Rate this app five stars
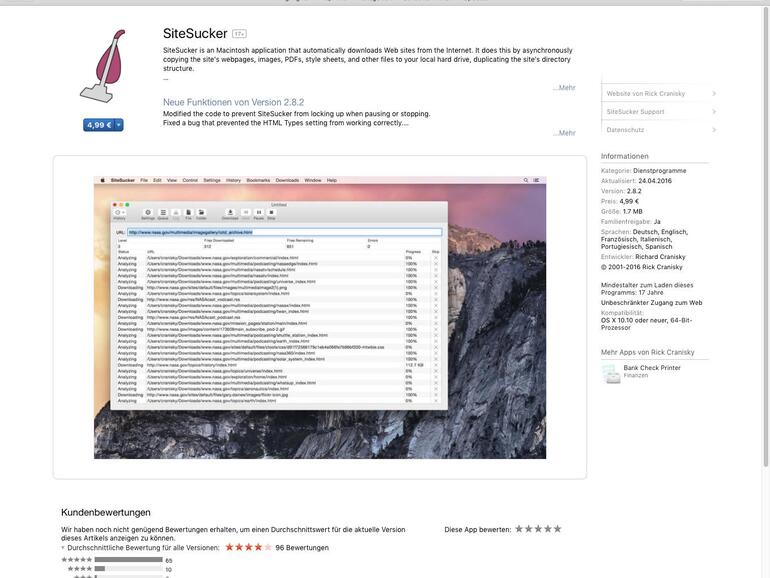This screenshot has height=578, width=770. pos(557,529)
